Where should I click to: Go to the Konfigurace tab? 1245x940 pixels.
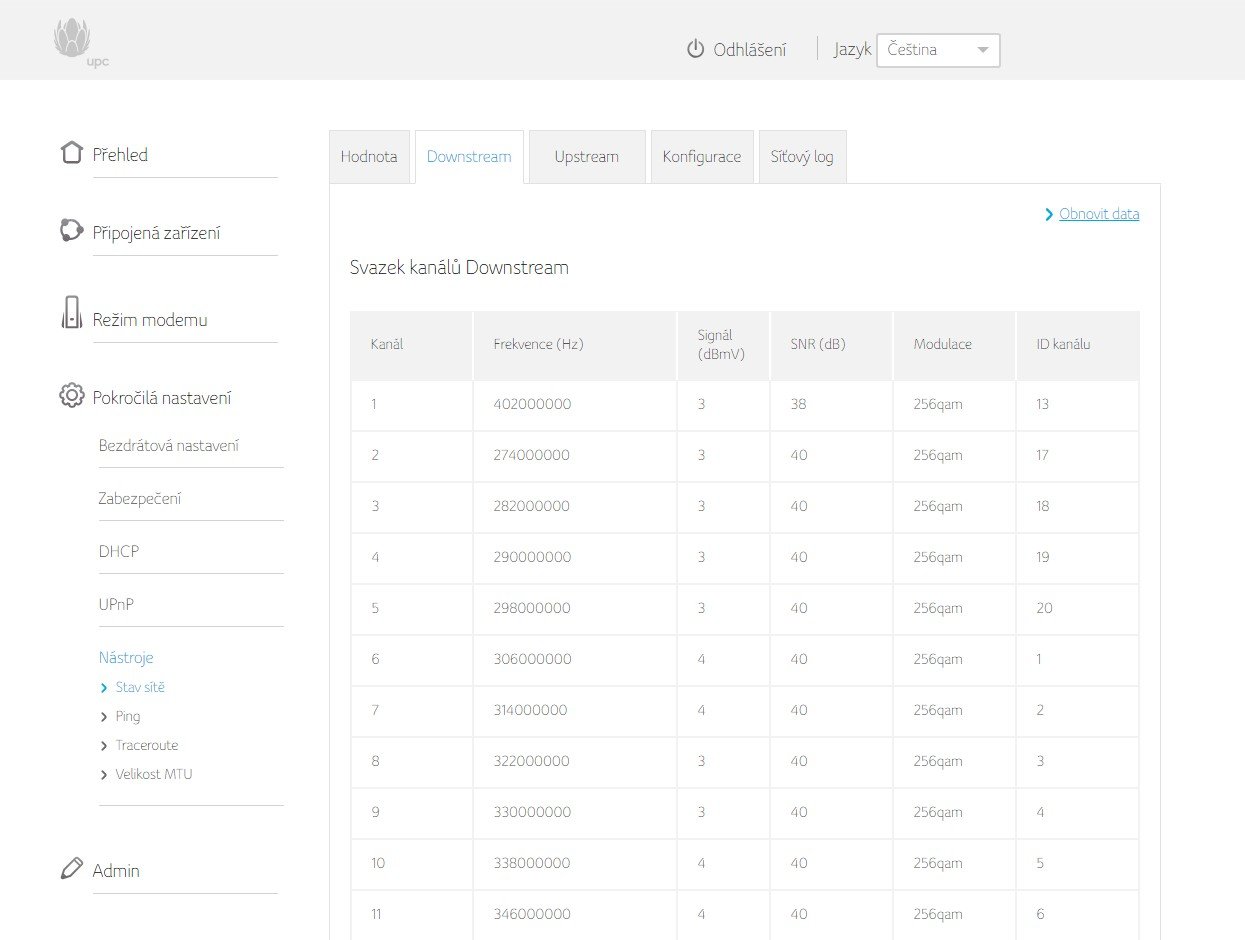702,157
